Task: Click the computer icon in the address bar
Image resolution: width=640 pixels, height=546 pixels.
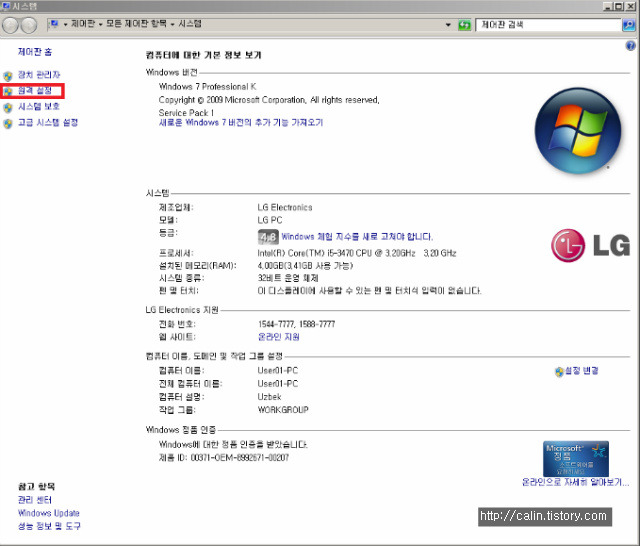Action: pyautogui.click(x=54, y=24)
